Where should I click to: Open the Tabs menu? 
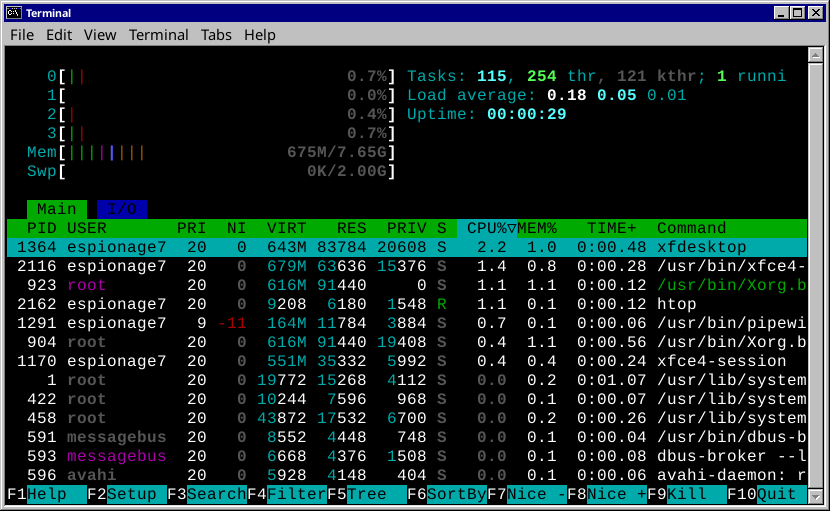point(216,35)
